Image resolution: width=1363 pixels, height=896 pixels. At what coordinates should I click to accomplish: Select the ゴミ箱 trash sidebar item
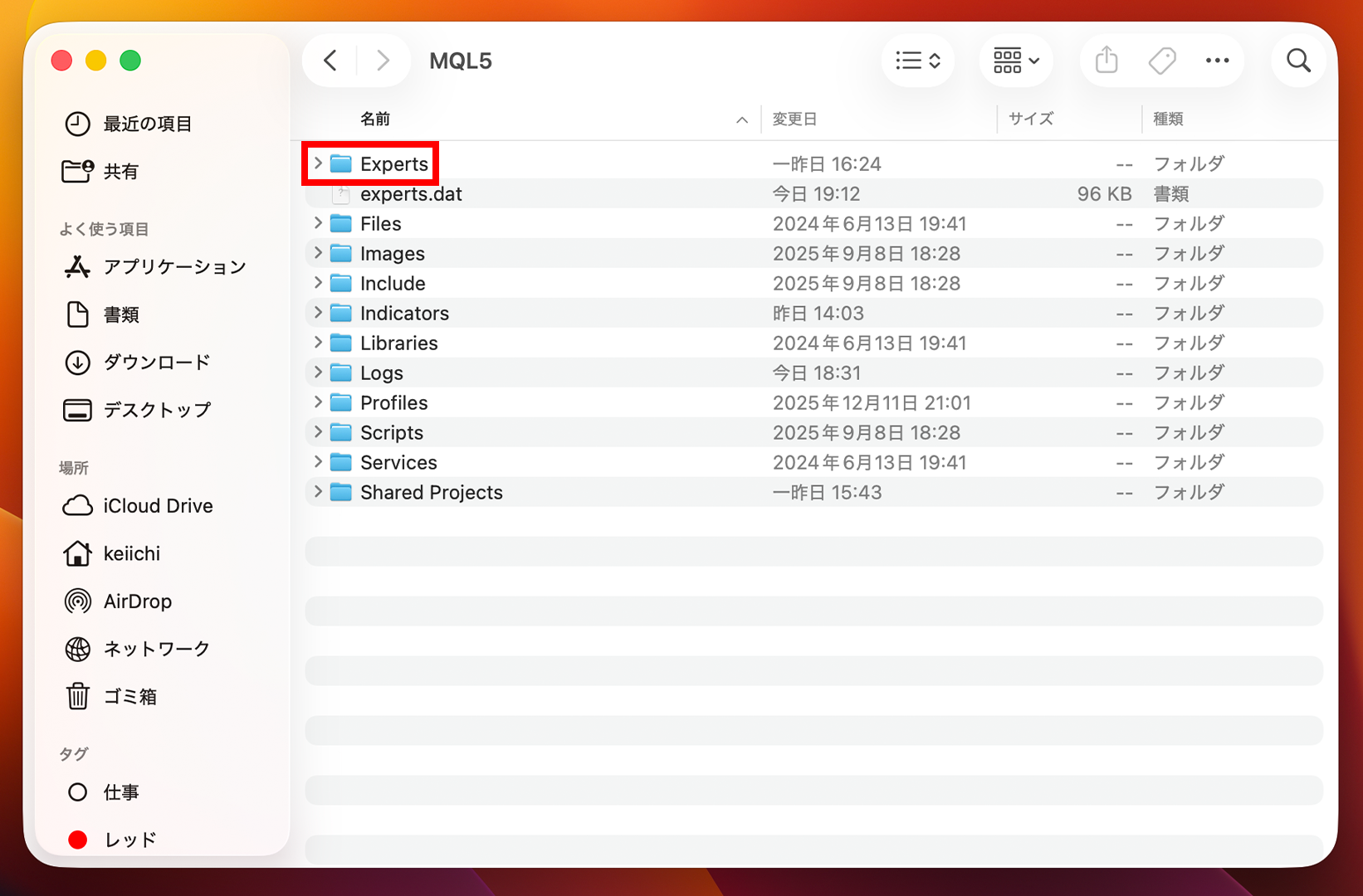click(x=129, y=697)
